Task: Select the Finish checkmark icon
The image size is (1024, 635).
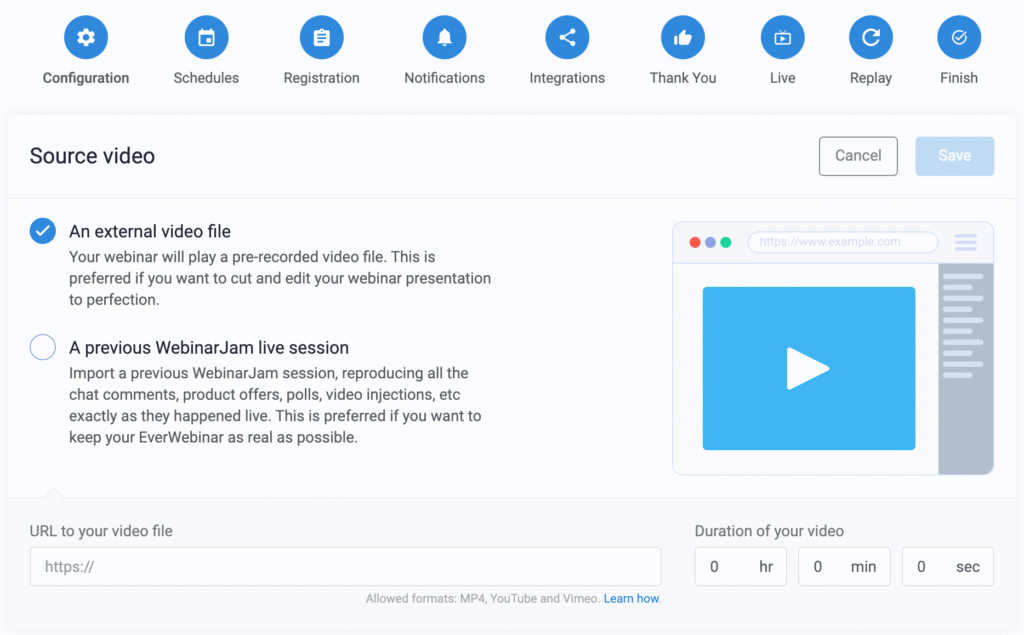Action: coord(959,37)
